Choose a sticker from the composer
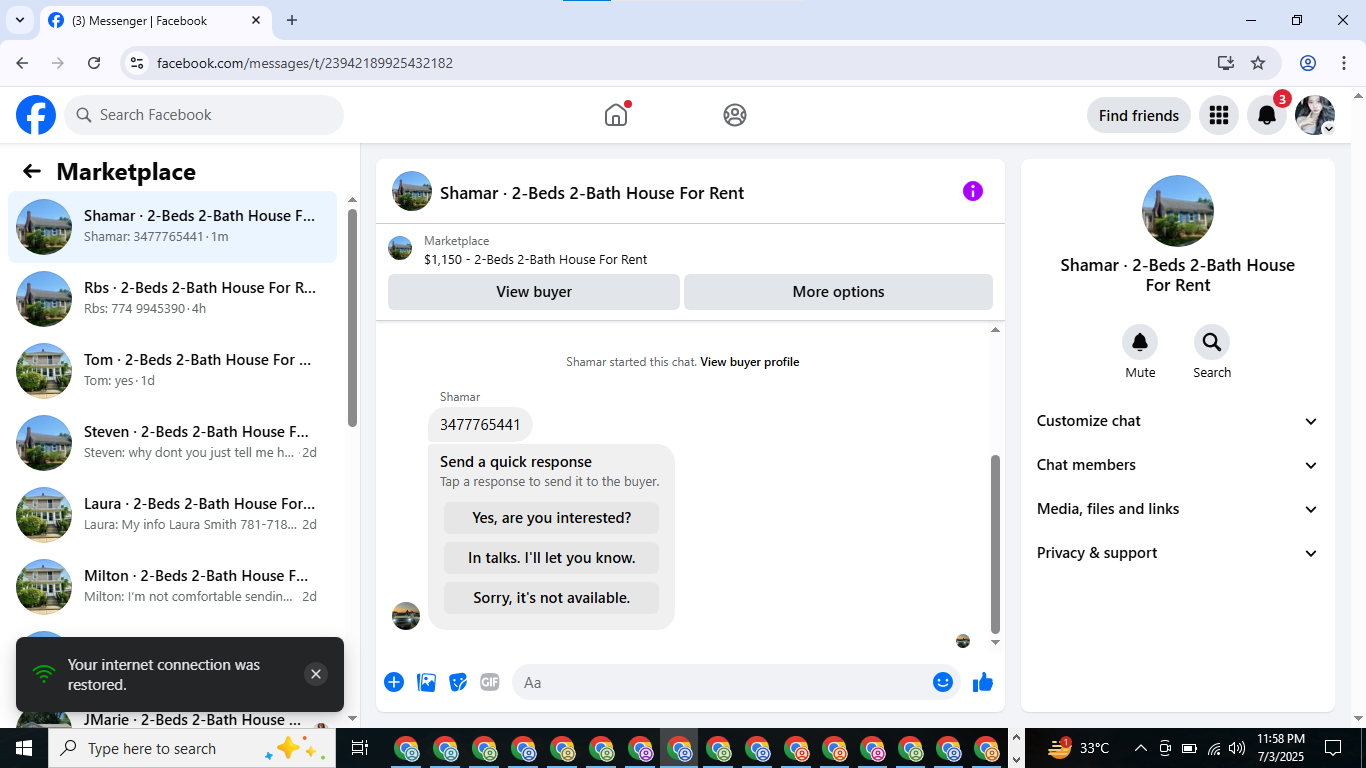The height and width of the screenshot is (768, 1366). [x=459, y=682]
